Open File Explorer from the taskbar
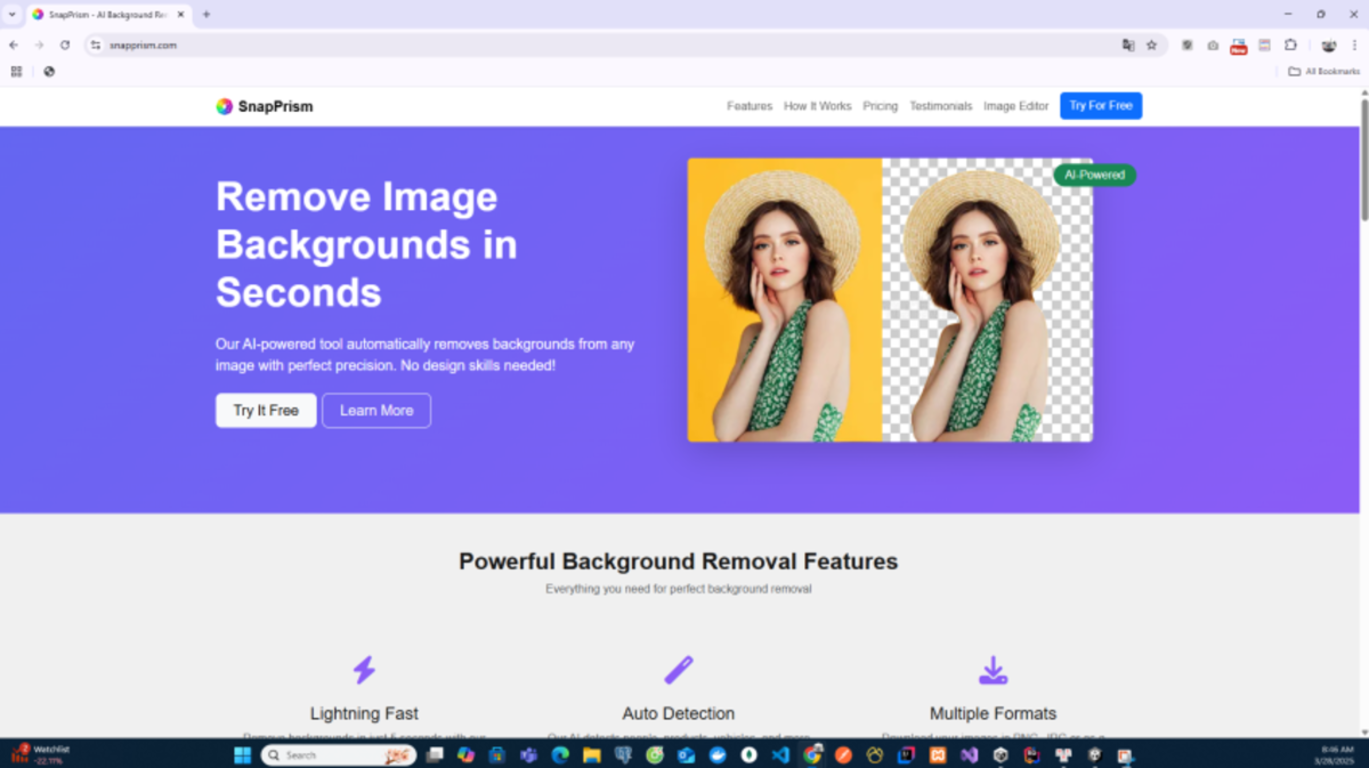 (x=591, y=755)
